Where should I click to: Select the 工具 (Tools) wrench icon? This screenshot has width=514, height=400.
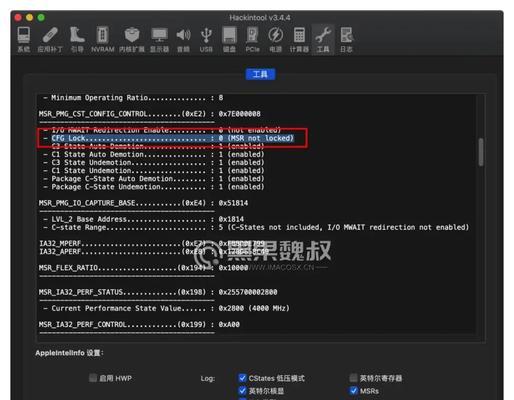coord(323,39)
